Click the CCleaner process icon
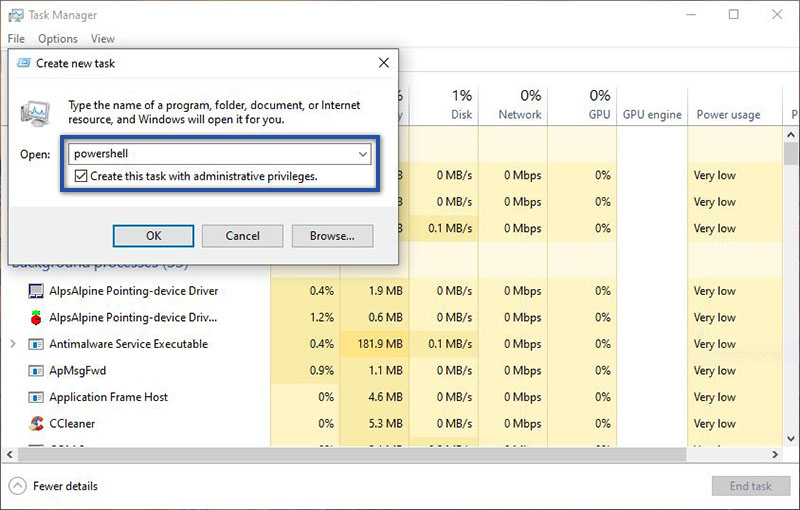The width and height of the screenshot is (800, 510). (37, 423)
